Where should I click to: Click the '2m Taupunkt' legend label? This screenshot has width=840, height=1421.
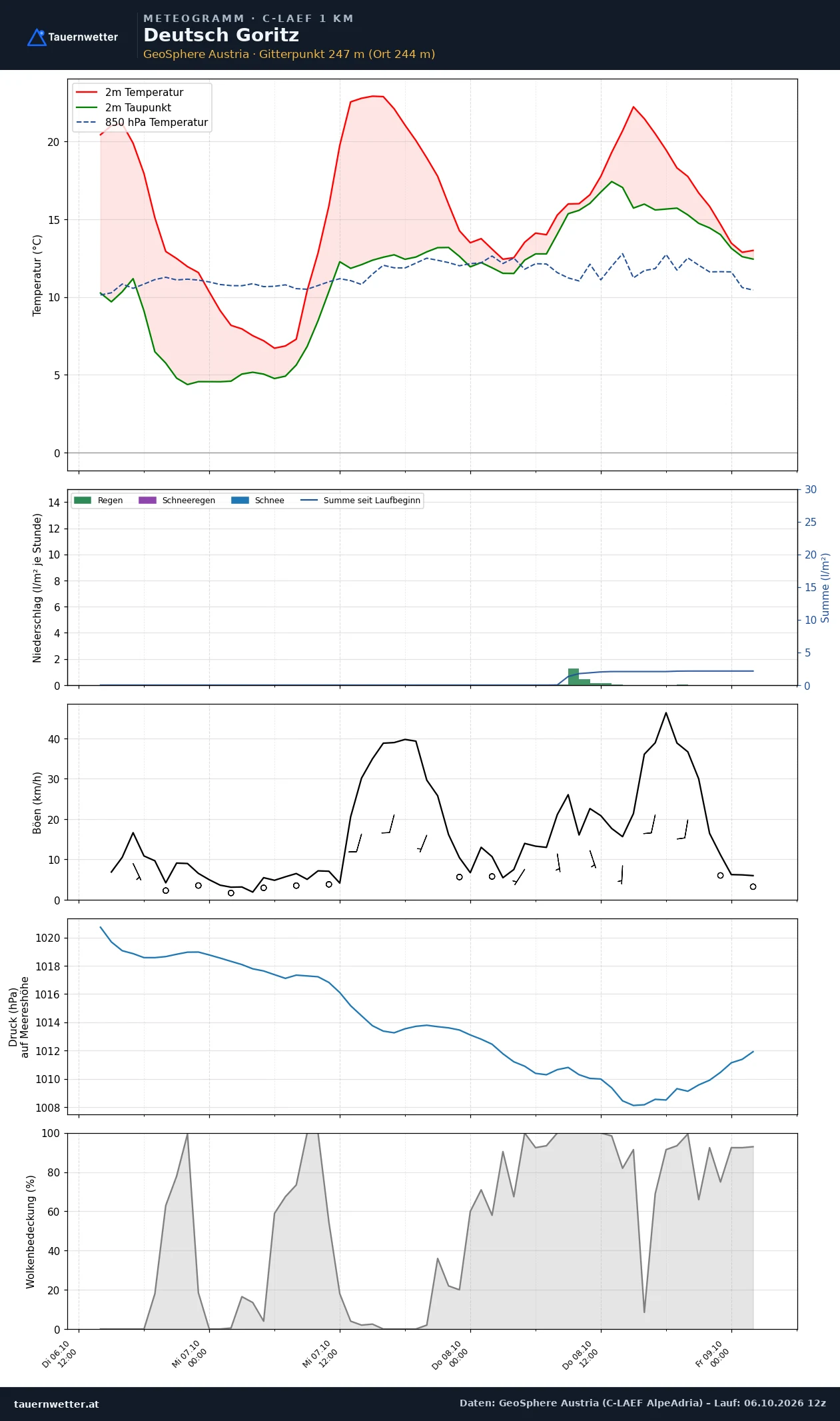(x=138, y=107)
